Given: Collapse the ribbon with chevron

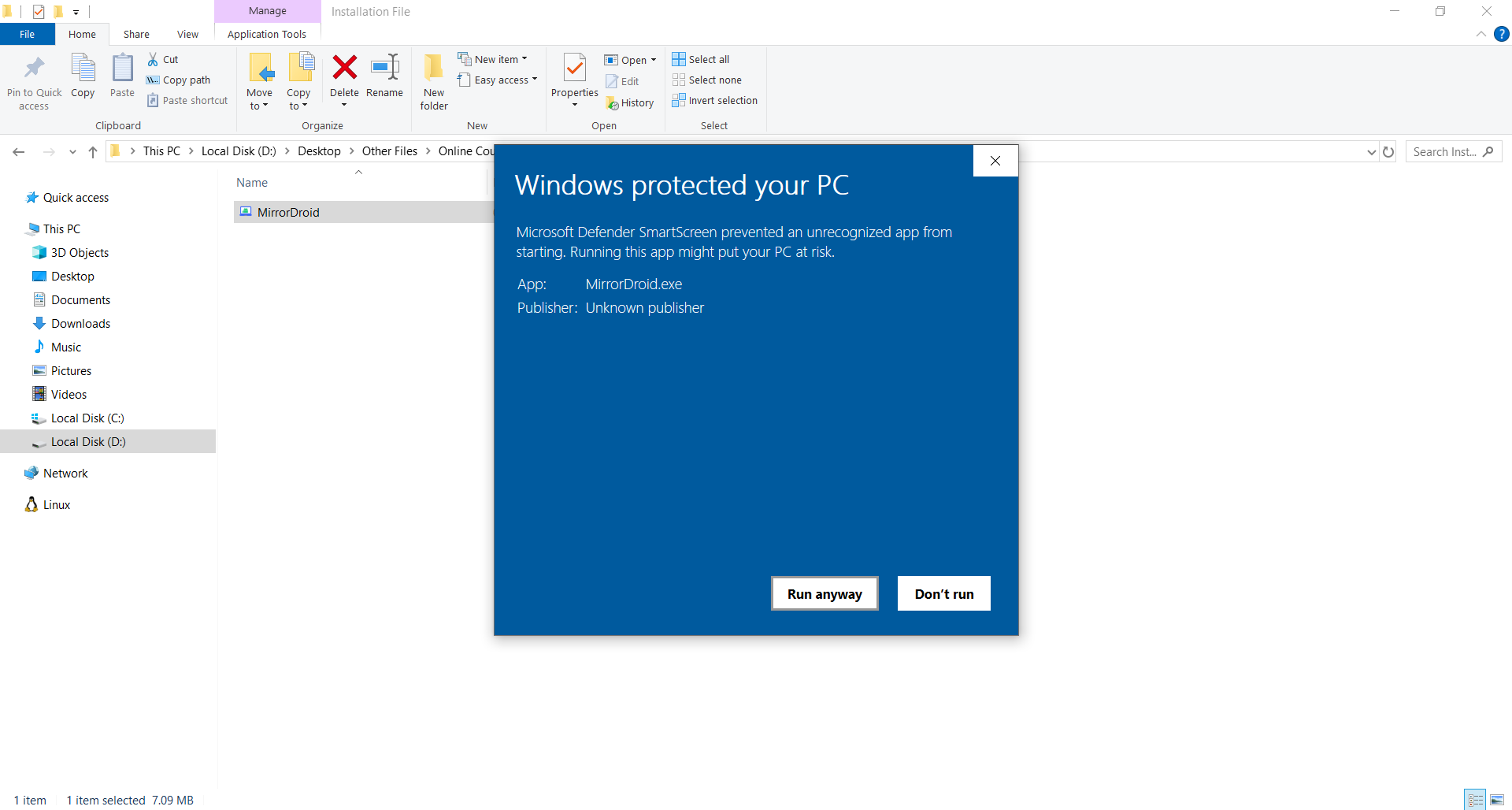Looking at the screenshot, I should click(x=1480, y=34).
